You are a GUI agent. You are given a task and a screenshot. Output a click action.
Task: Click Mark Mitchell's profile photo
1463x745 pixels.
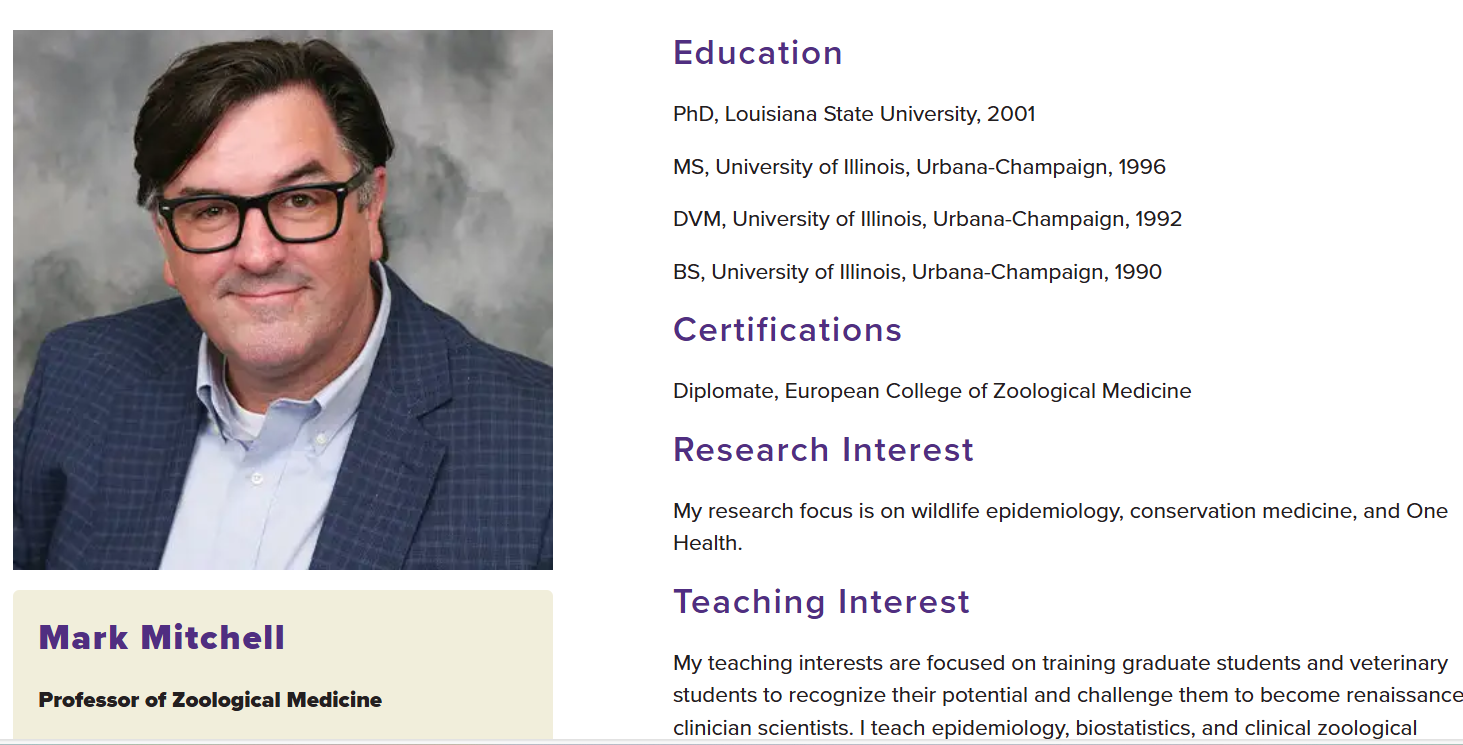click(282, 300)
